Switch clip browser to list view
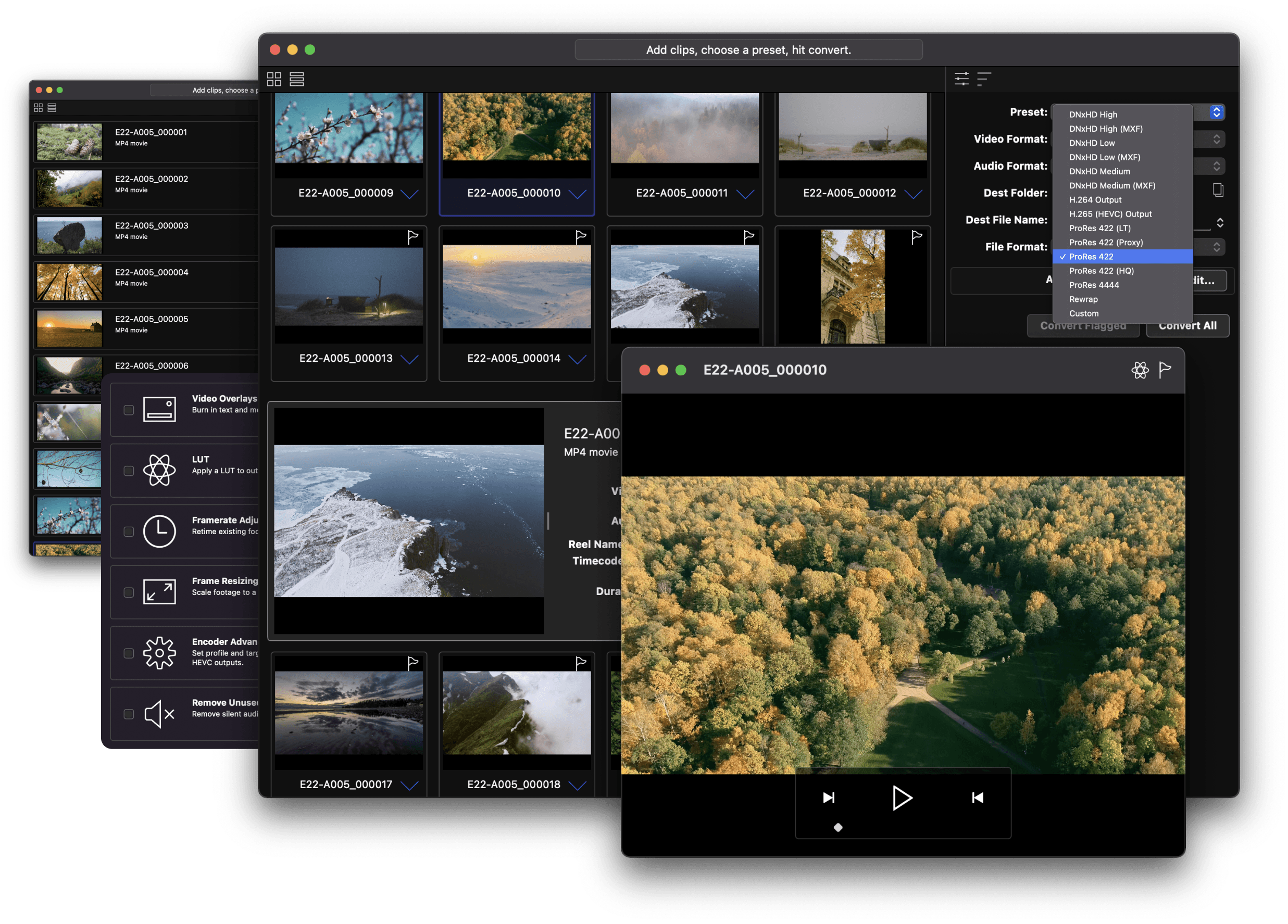 (297, 79)
